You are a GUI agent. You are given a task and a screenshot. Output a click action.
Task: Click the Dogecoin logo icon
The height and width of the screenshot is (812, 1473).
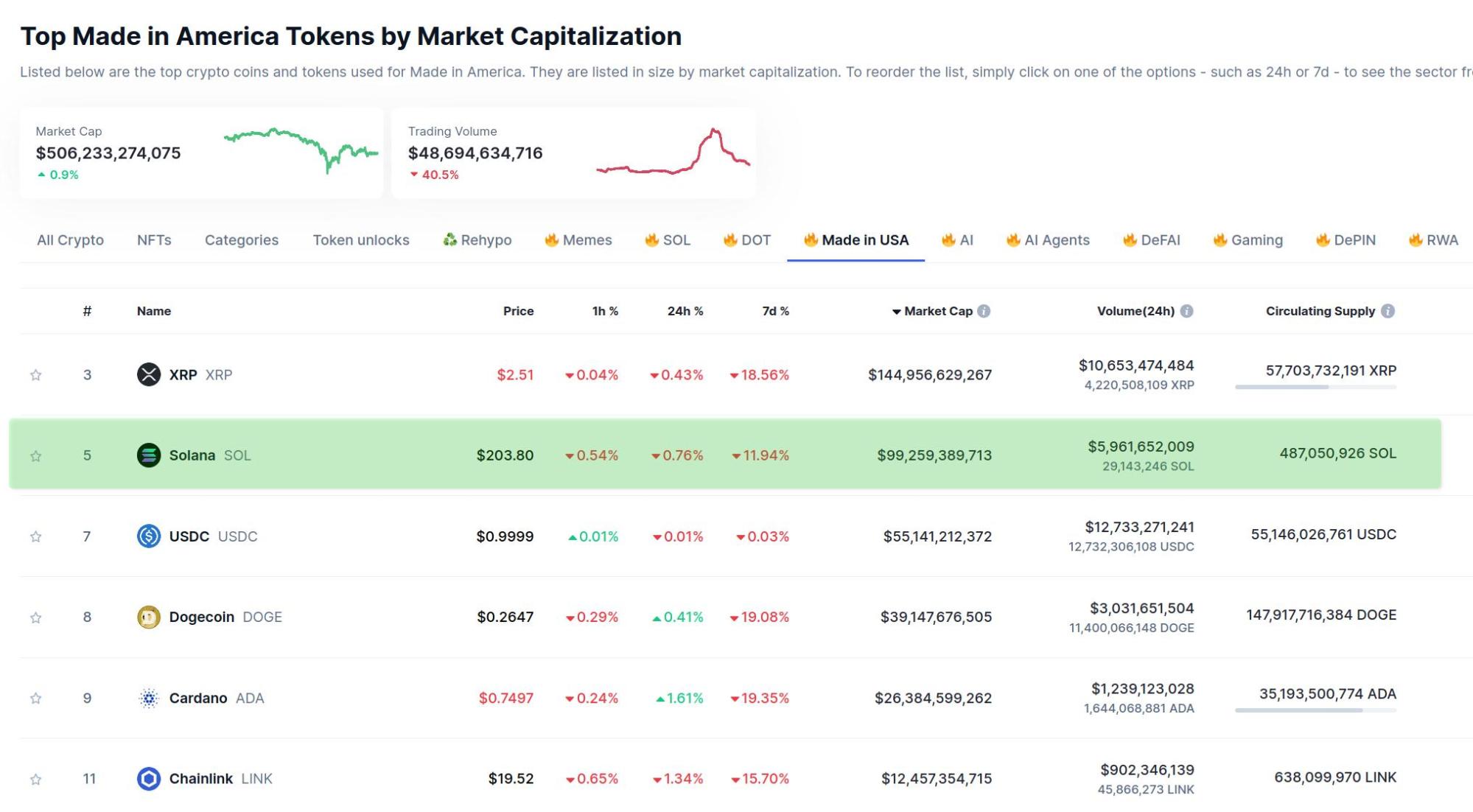148,617
